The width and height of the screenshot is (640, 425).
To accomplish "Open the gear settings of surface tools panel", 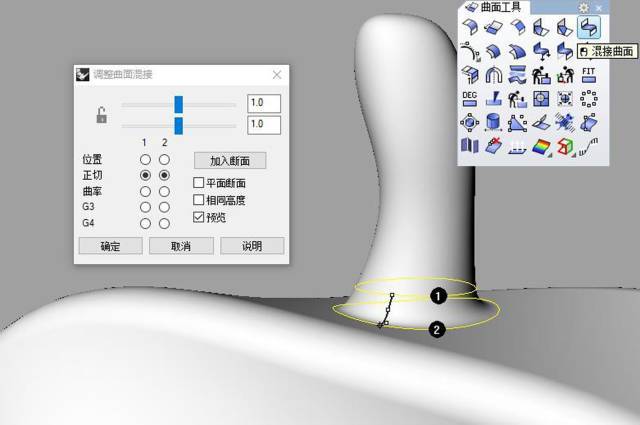I will [x=584, y=7].
